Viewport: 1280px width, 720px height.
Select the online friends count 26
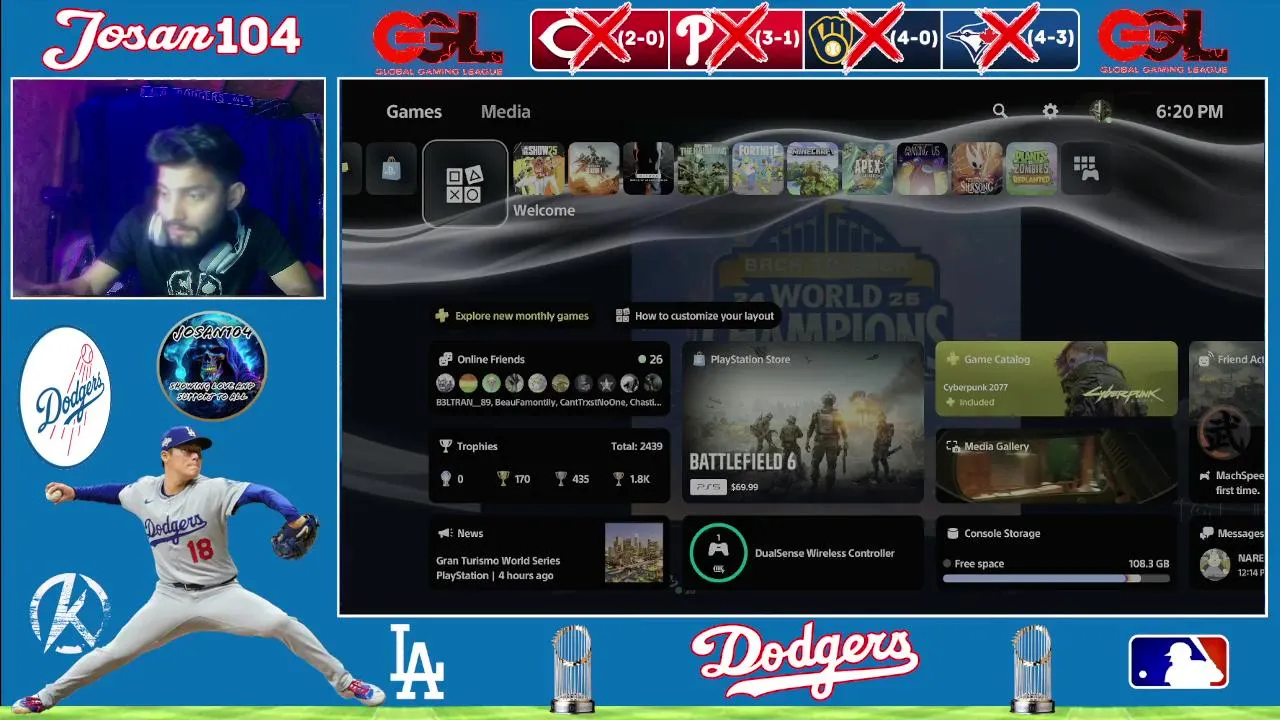(650, 359)
